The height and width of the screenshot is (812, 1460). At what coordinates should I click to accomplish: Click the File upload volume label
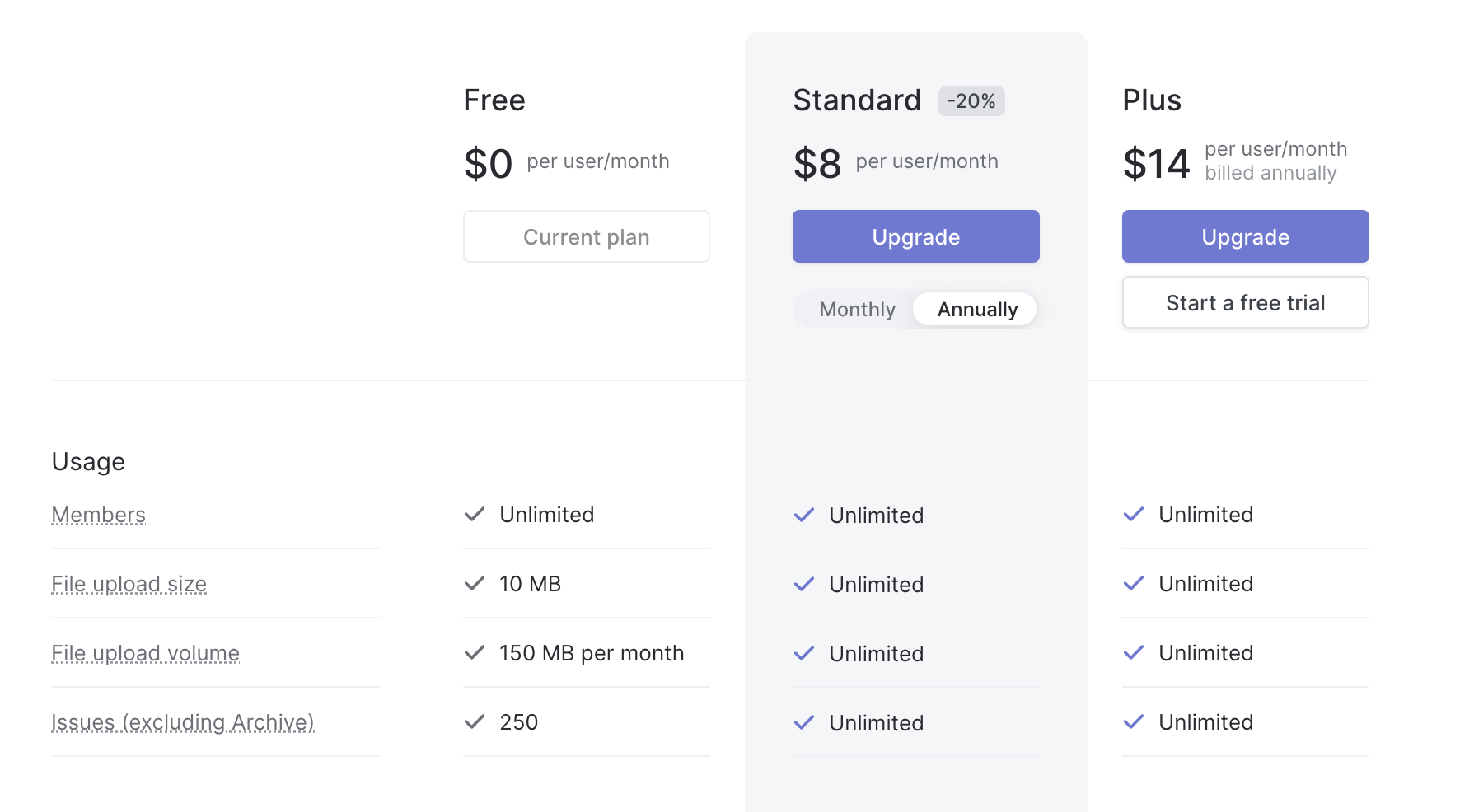(x=146, y=653)
